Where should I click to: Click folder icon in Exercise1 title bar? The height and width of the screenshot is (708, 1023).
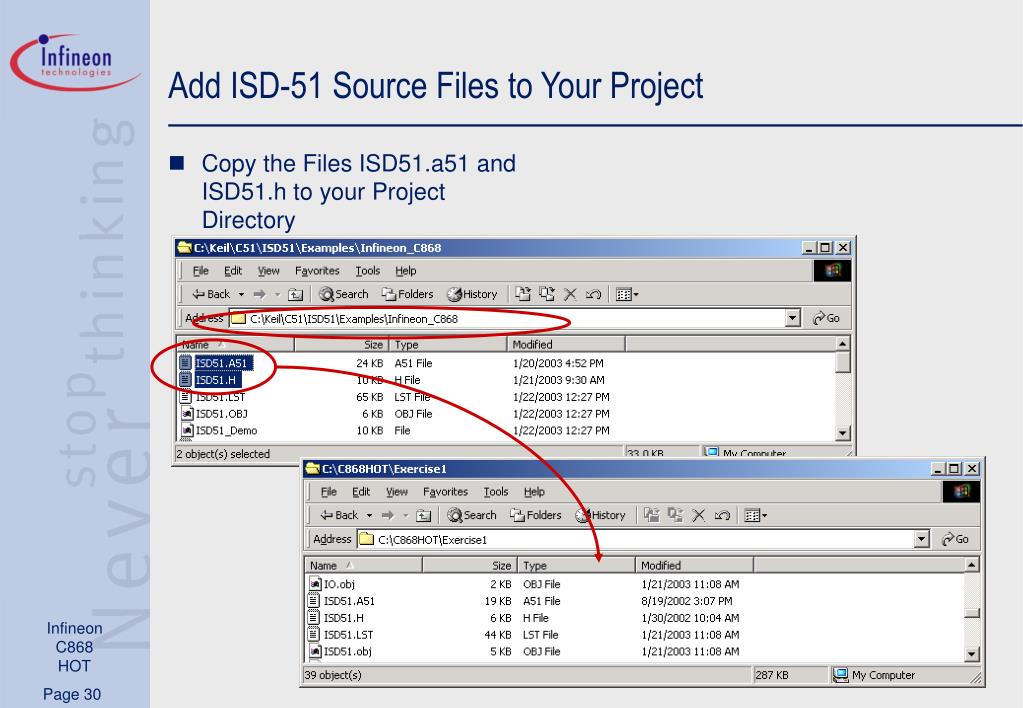pos(313,469)
